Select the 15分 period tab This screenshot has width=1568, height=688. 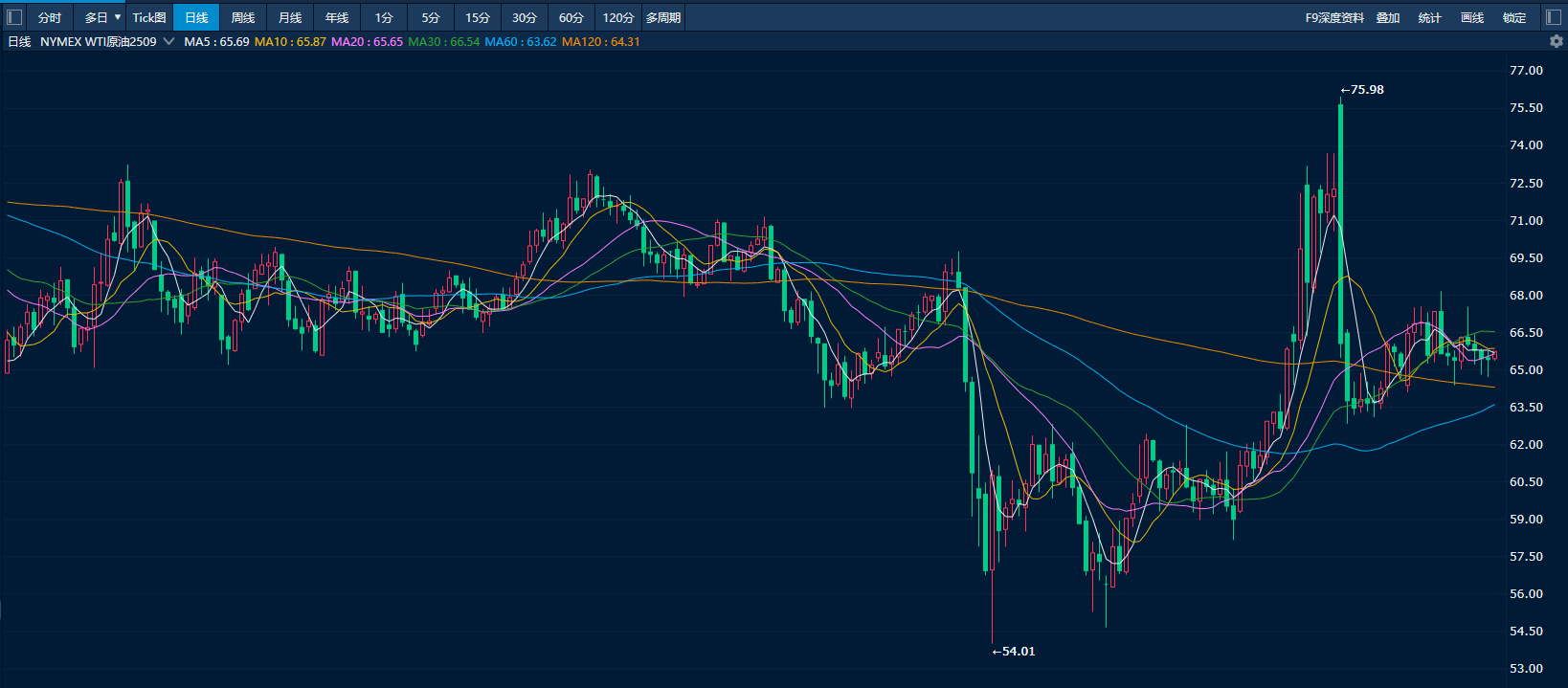click(478, 17)
